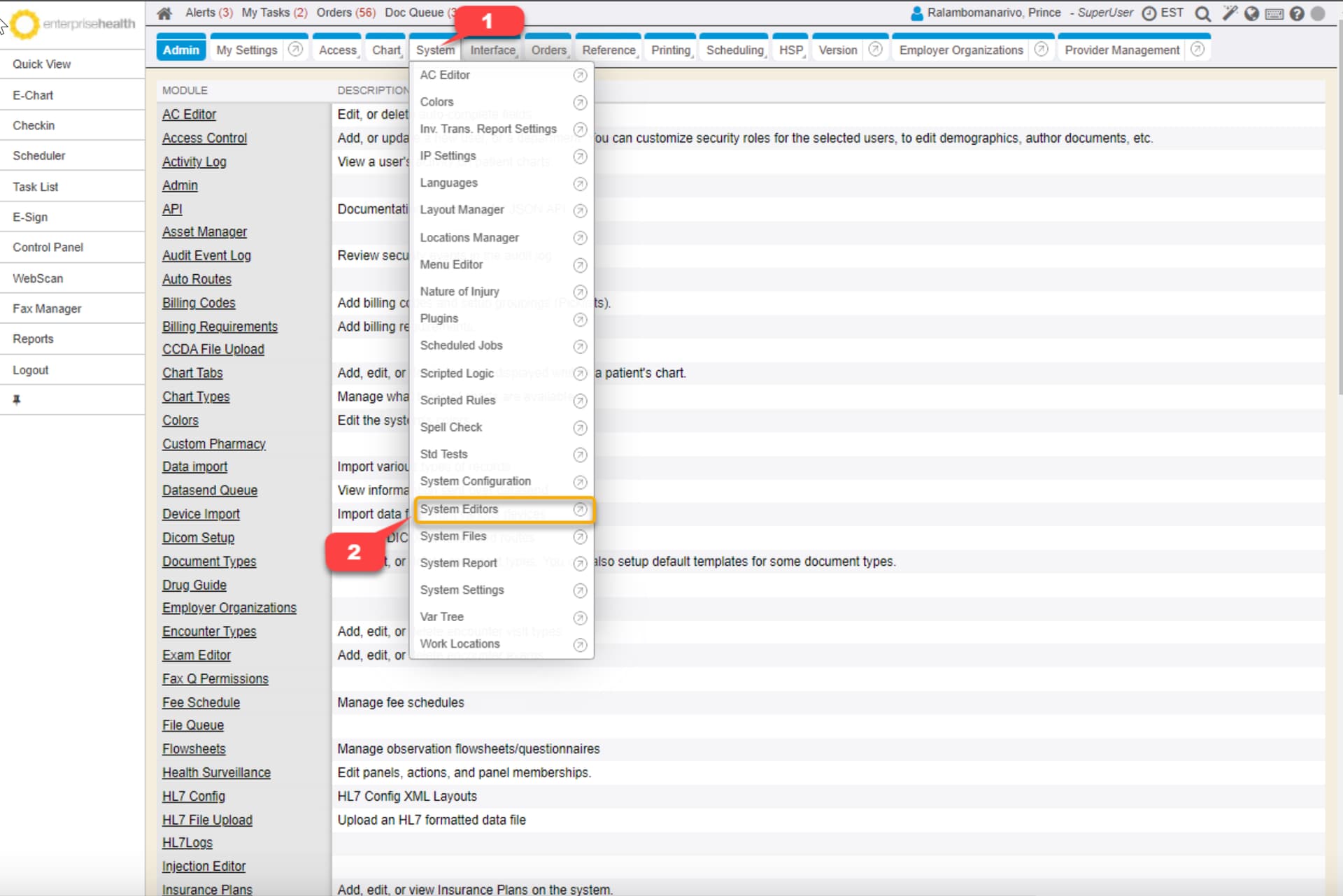Open pop-out icon beside Provider Management
This screenshot has height=896, width=1343.
point(1197,50)
